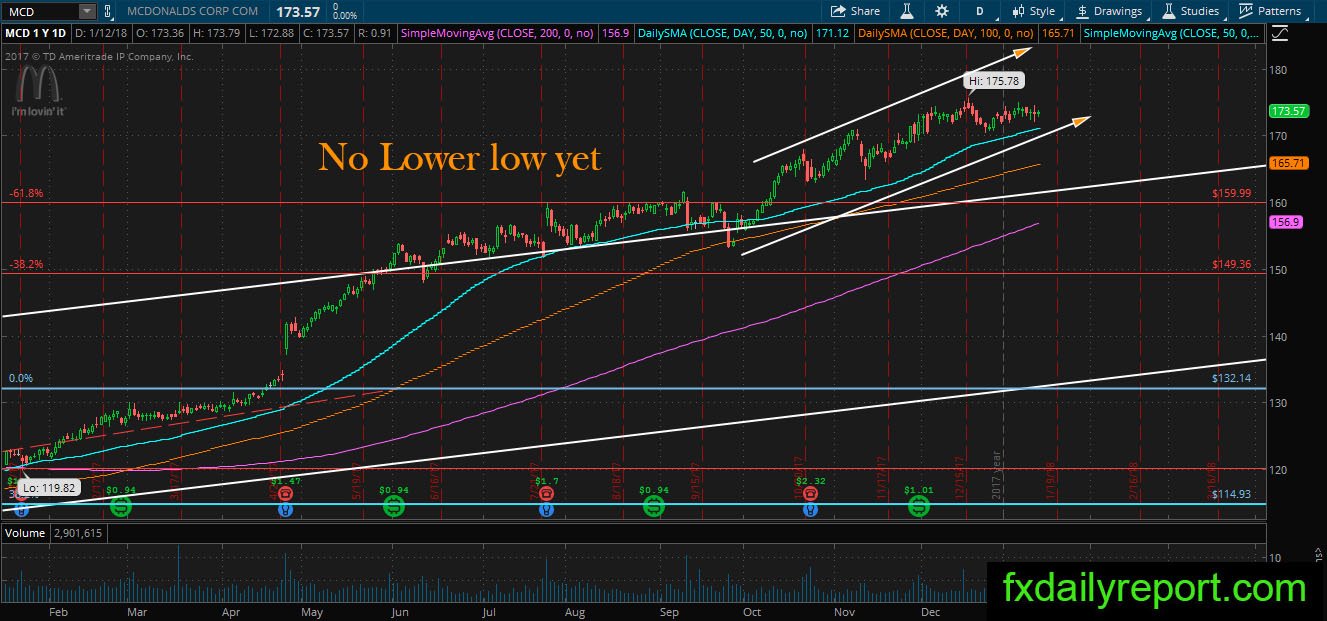Click the -38.2% Fibonacci label

(x=25, y=265)
